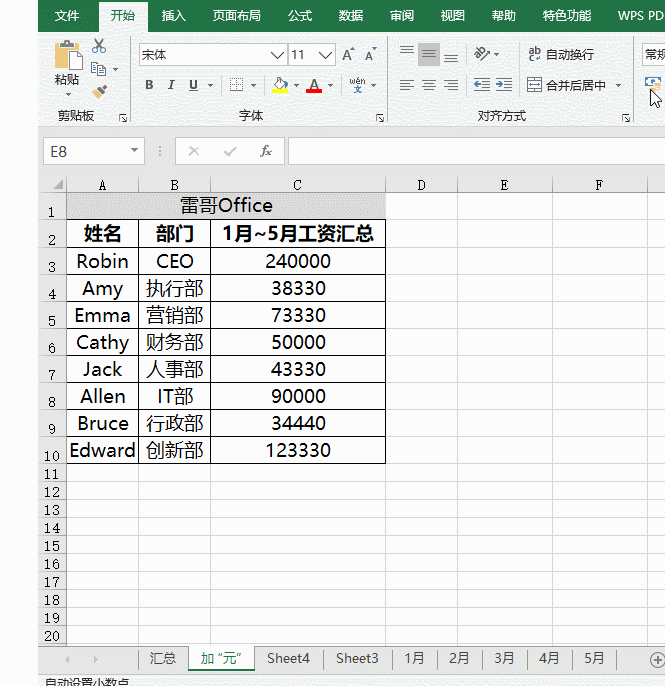
Task: Click the Insert Function fx icon
Action: point(266,151)
